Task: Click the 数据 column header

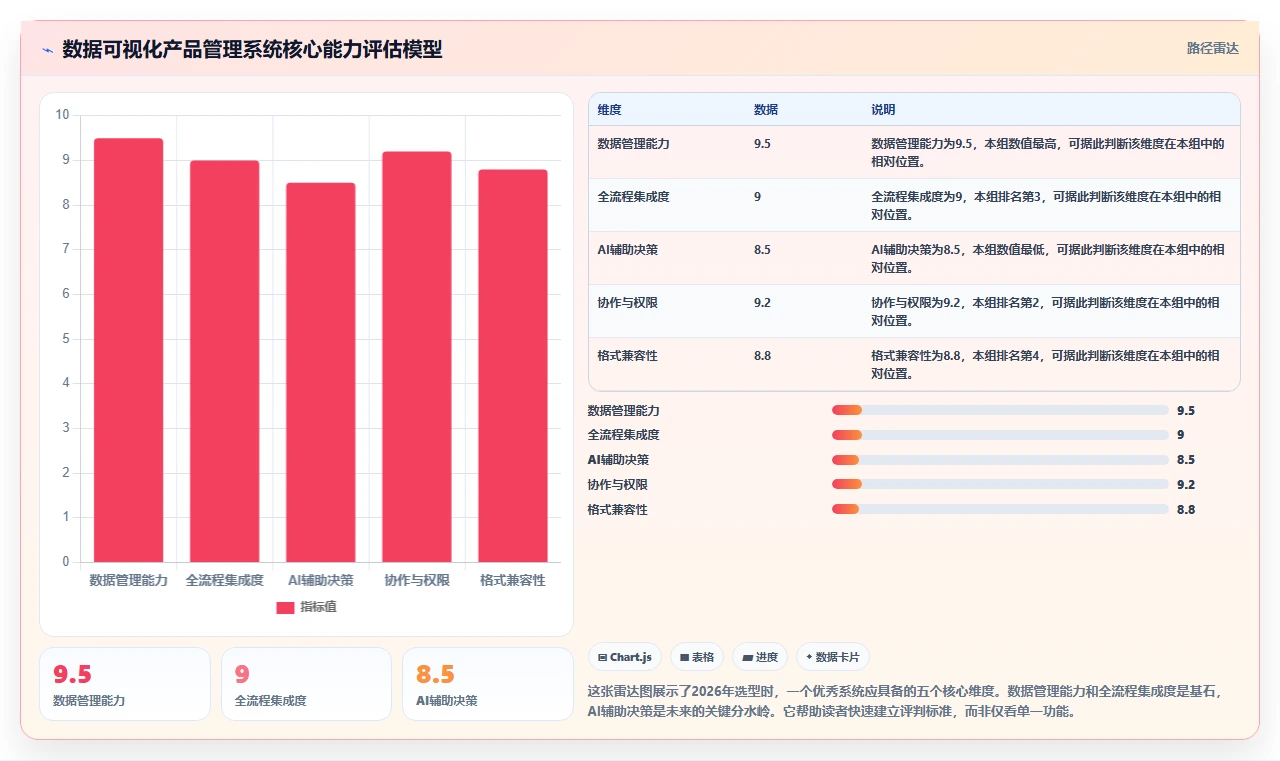Action: [x=766, y=110]
